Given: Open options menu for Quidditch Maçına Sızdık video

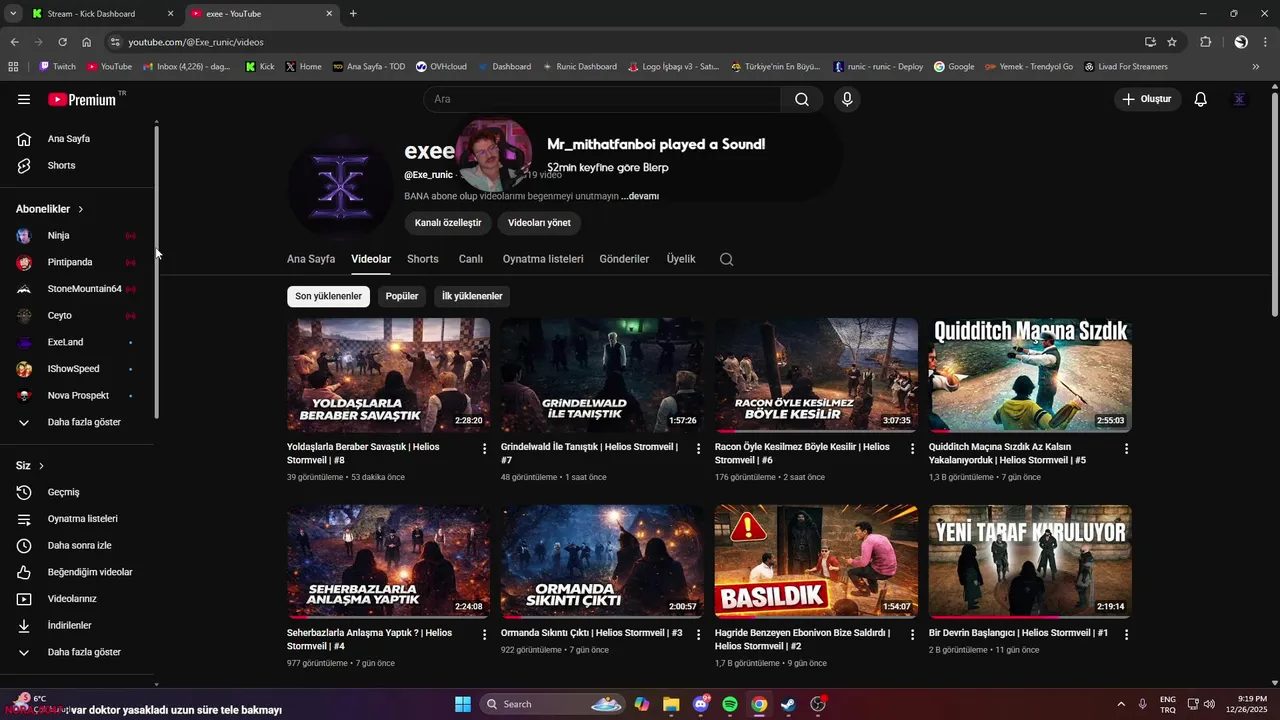Looking at the screenshot, I should coord(1126,449).
